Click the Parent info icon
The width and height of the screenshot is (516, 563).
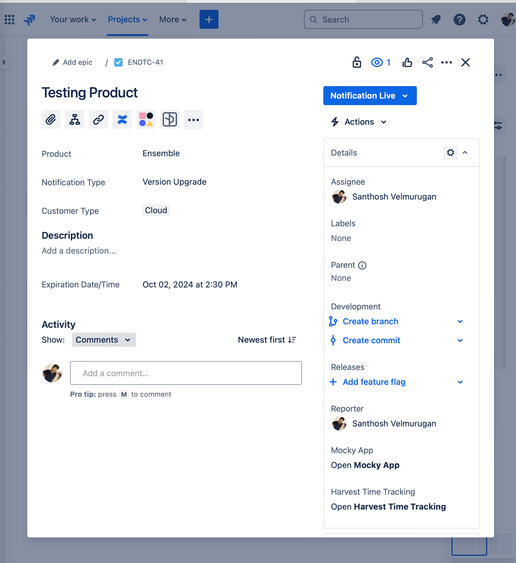362,265
